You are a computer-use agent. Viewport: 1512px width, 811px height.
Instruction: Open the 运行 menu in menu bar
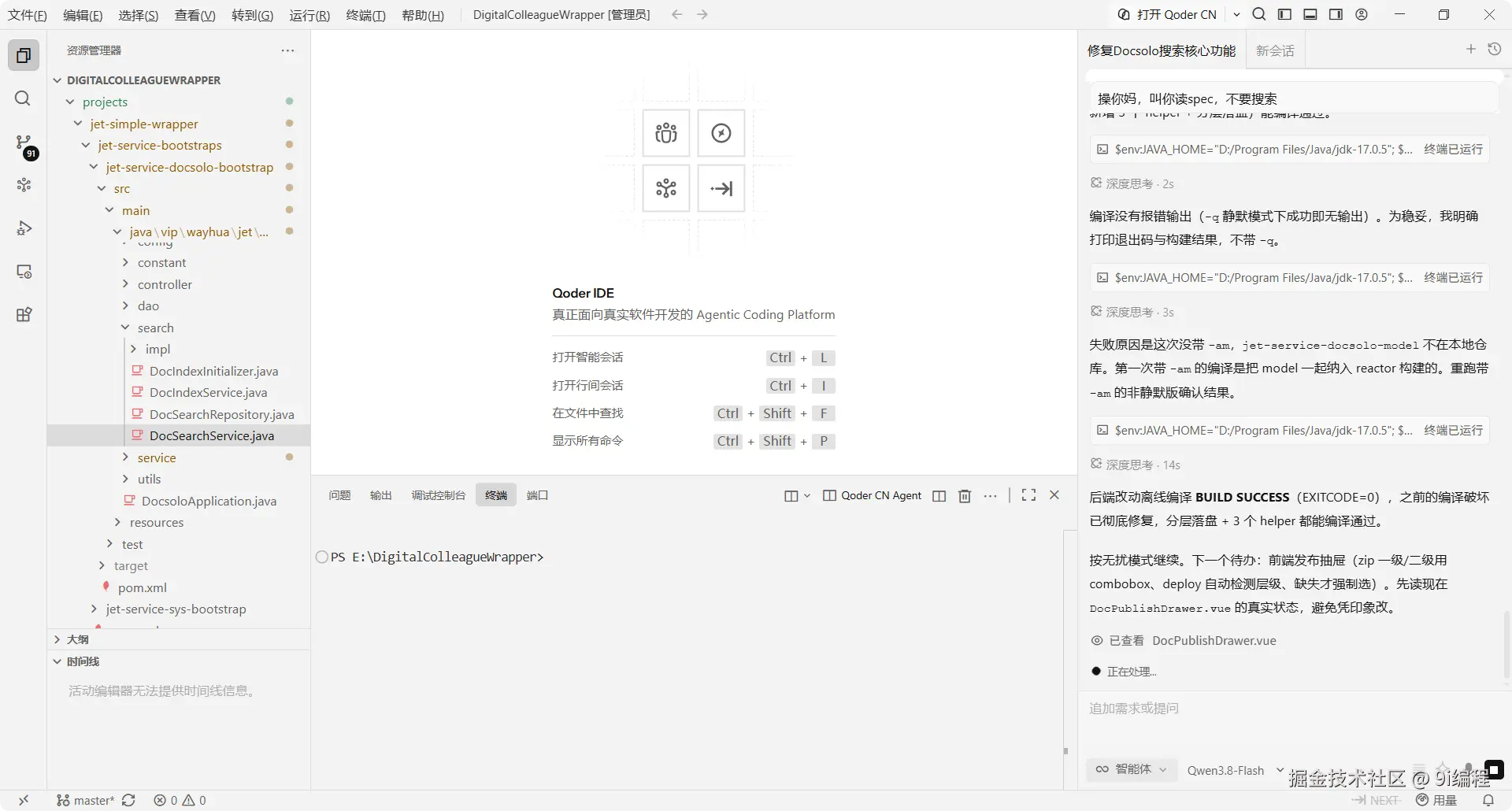click(x=309, y=15)
